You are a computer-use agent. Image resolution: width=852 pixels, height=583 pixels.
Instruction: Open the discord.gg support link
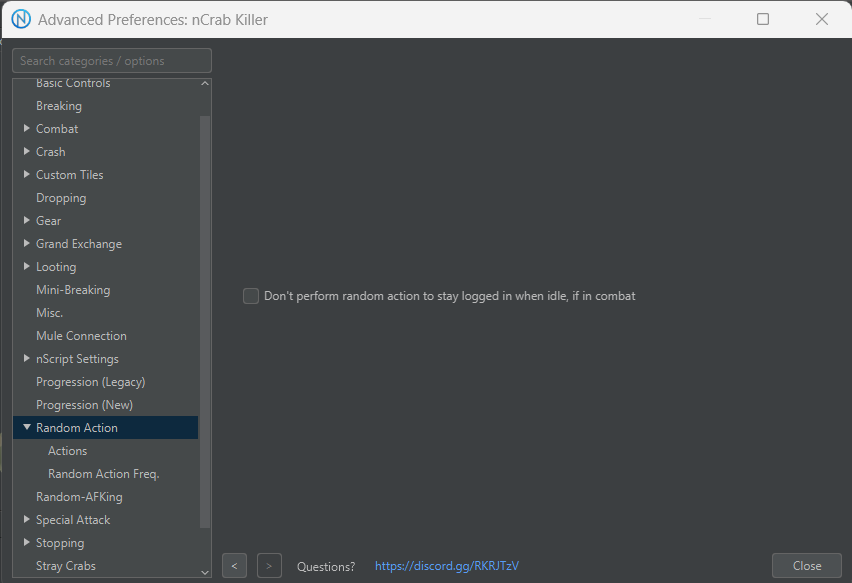pyautogui.click(x=446, y=566)
